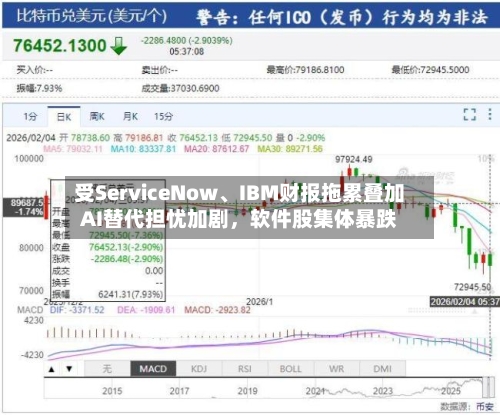Click the timeline range handle at right end

pos(488,388)
